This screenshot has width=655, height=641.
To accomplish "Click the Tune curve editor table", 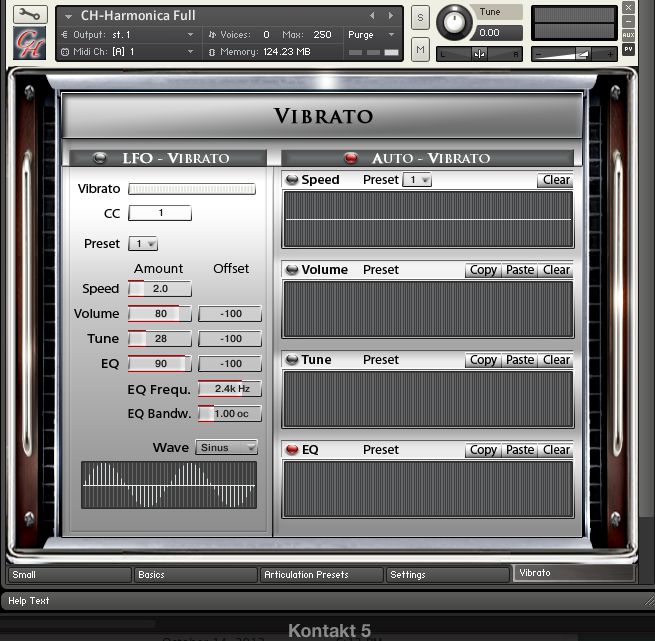I will (x=428, y=399).
